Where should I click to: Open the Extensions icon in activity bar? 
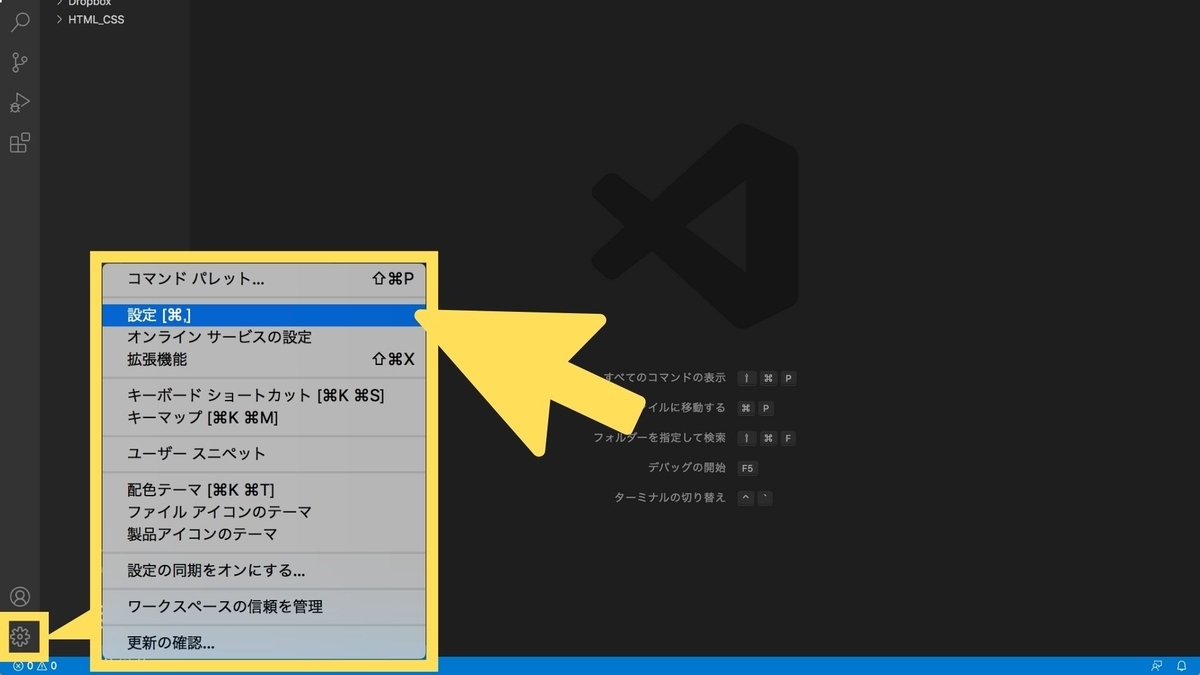(19, 142)
